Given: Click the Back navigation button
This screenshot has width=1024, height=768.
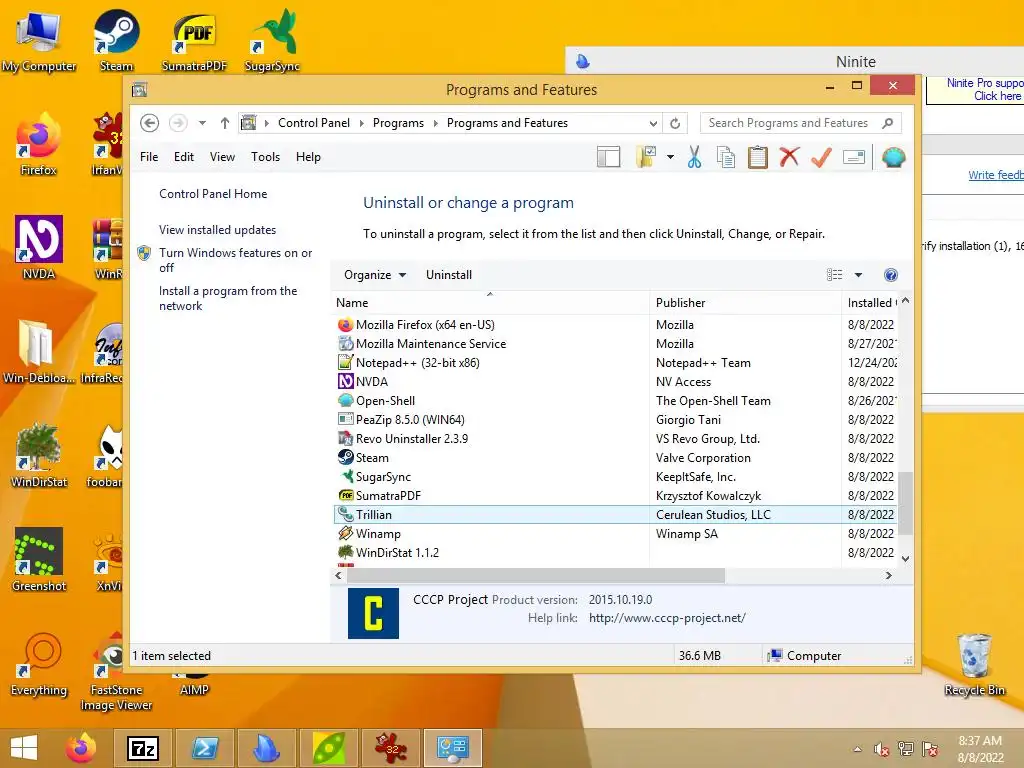Looking at the screenshot, I should coord(150,123).
